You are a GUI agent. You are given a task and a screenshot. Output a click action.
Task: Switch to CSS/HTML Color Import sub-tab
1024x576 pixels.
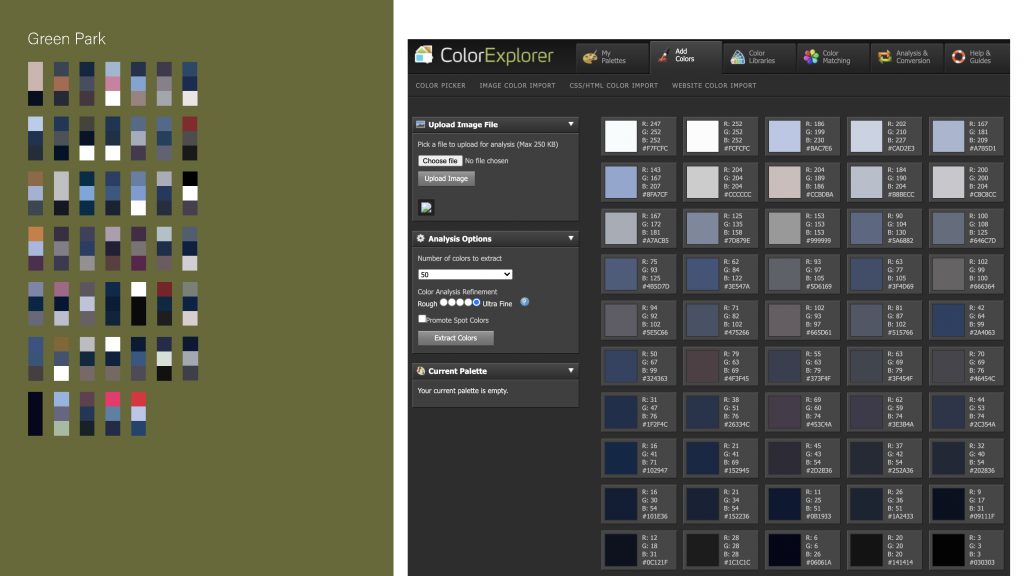click(x=614, y=86)
